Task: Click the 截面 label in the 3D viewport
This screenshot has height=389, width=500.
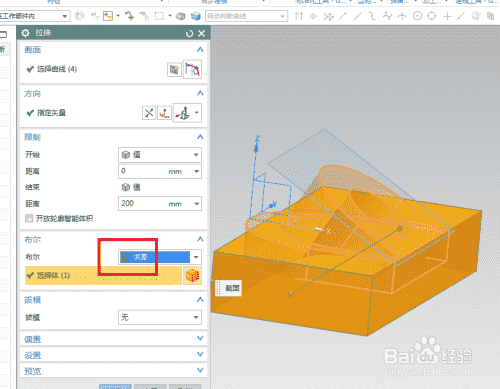Action: pos(233,288)
